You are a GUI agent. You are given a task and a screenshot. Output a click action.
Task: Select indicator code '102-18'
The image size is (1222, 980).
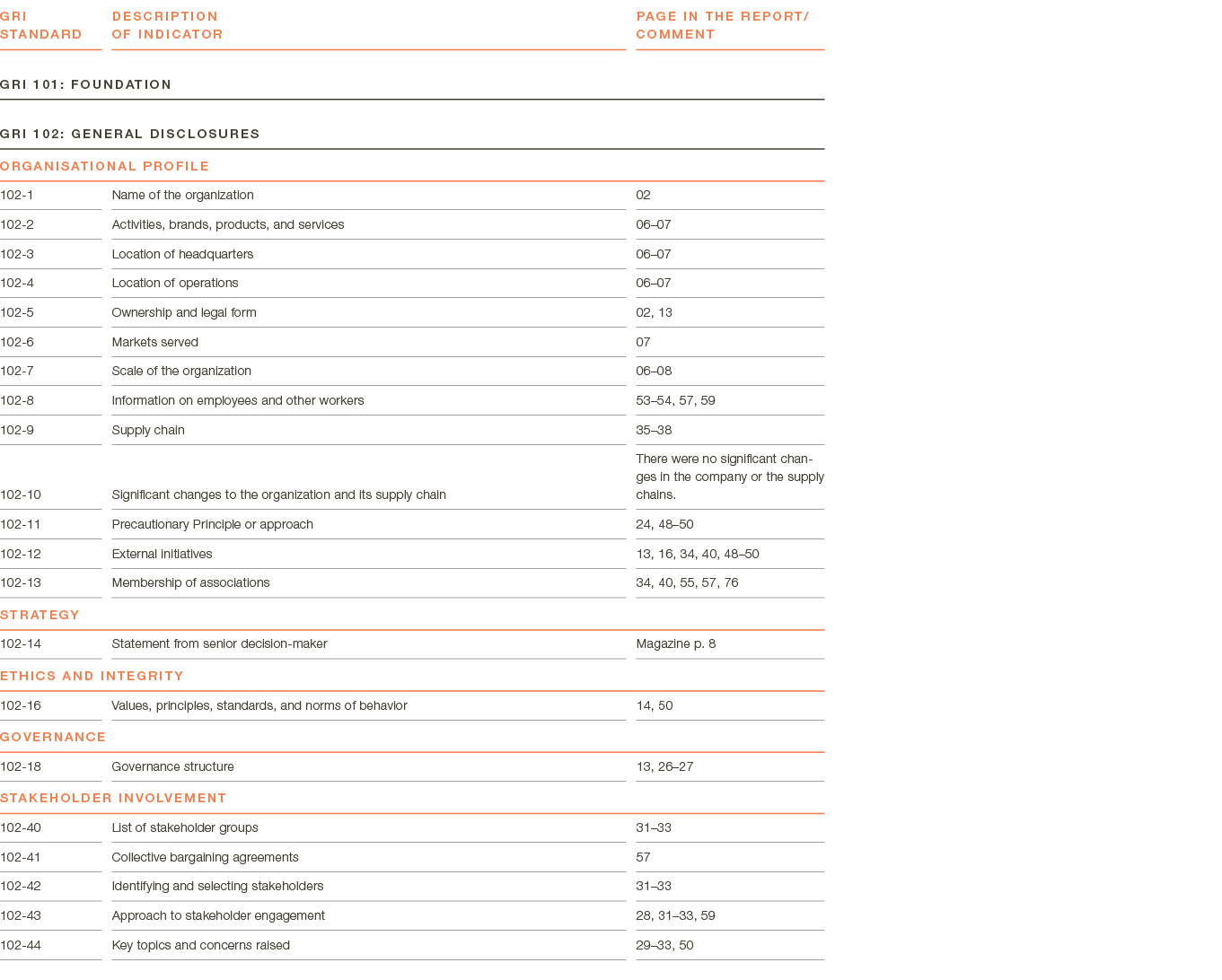tap(21, 766)
